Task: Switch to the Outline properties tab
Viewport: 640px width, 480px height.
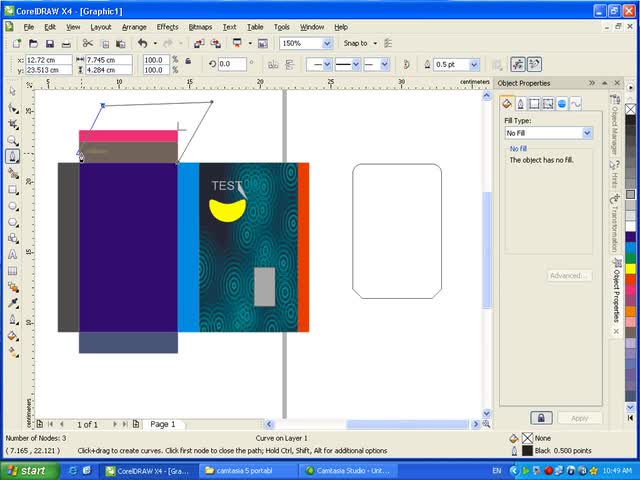Action: (520, 103)
